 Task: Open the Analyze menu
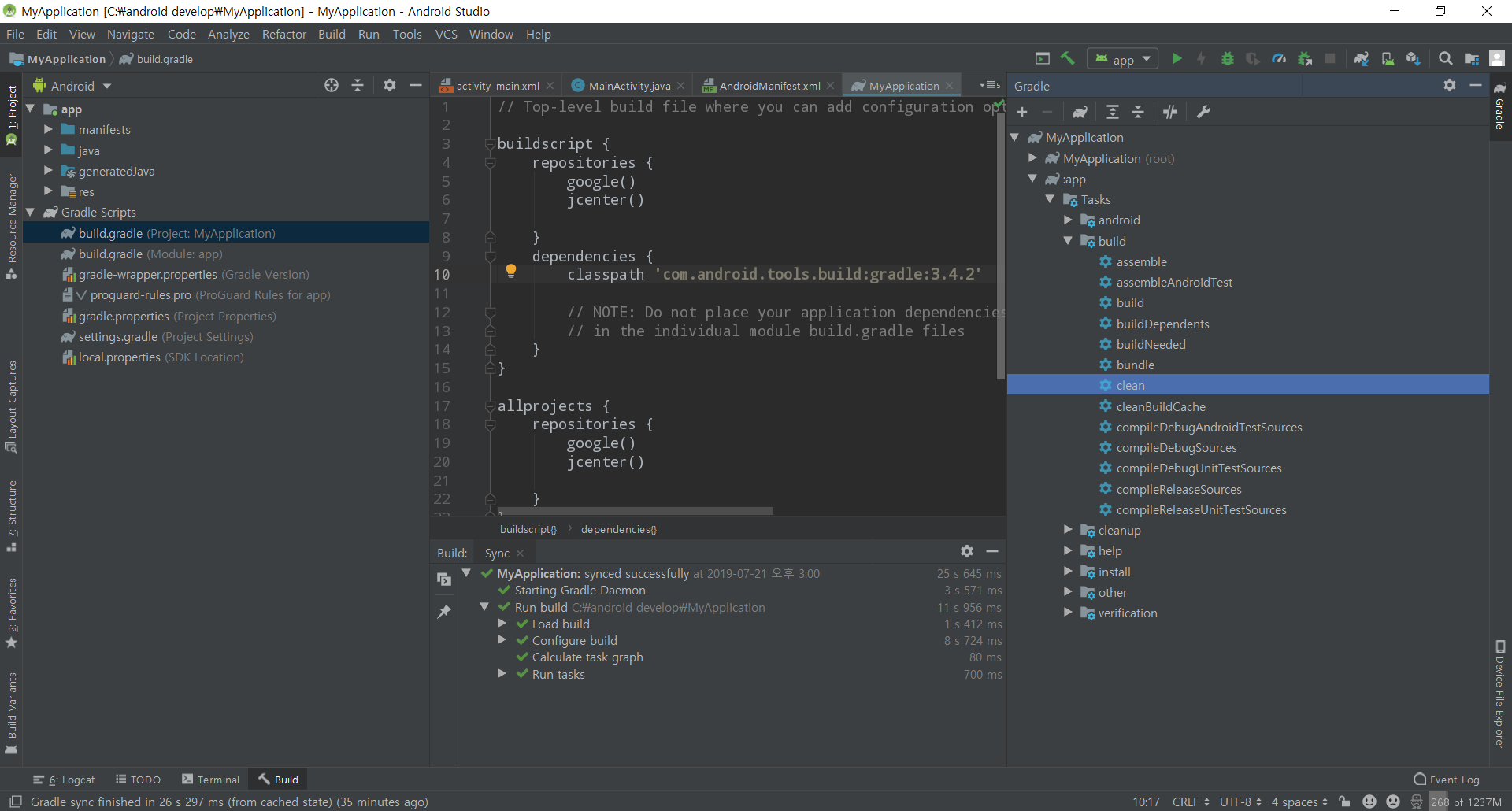(x=228, y=34)
